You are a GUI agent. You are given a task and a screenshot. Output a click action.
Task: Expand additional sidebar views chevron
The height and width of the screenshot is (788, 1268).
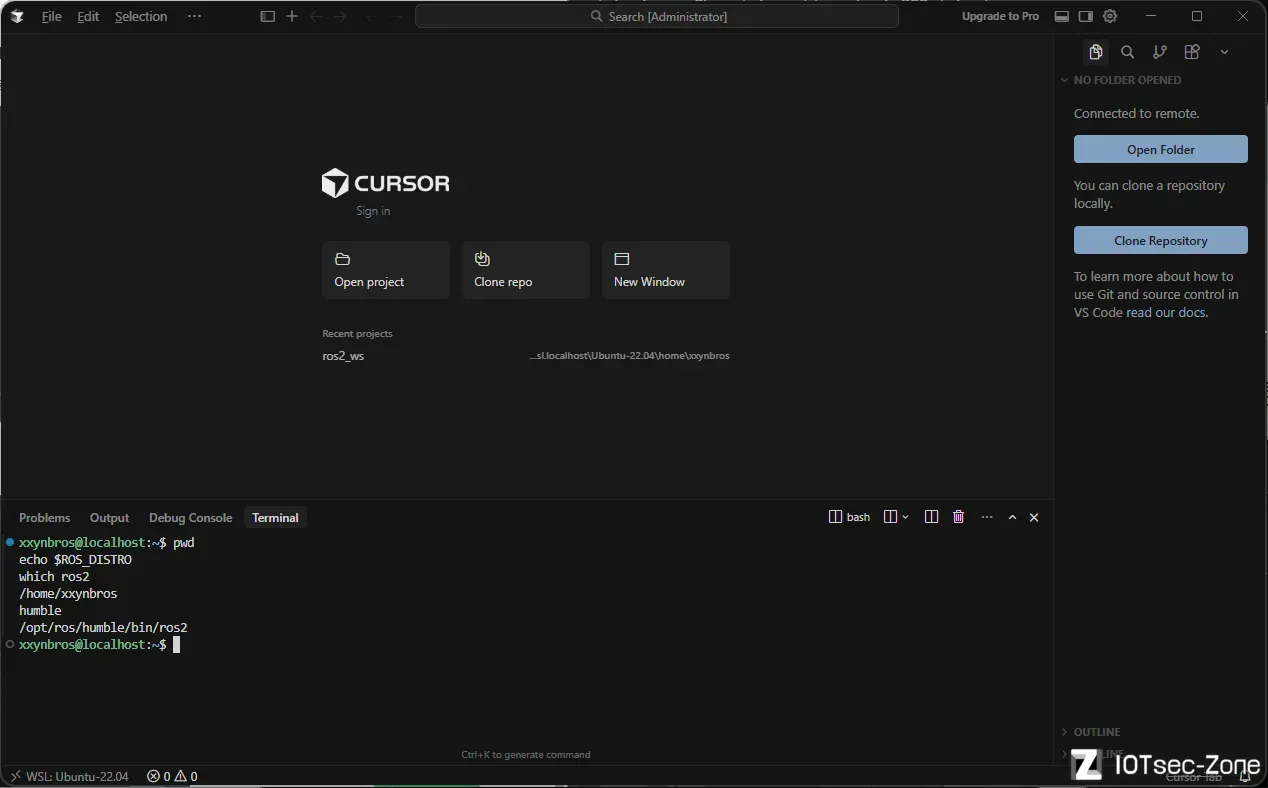(x=1224, y=52)
